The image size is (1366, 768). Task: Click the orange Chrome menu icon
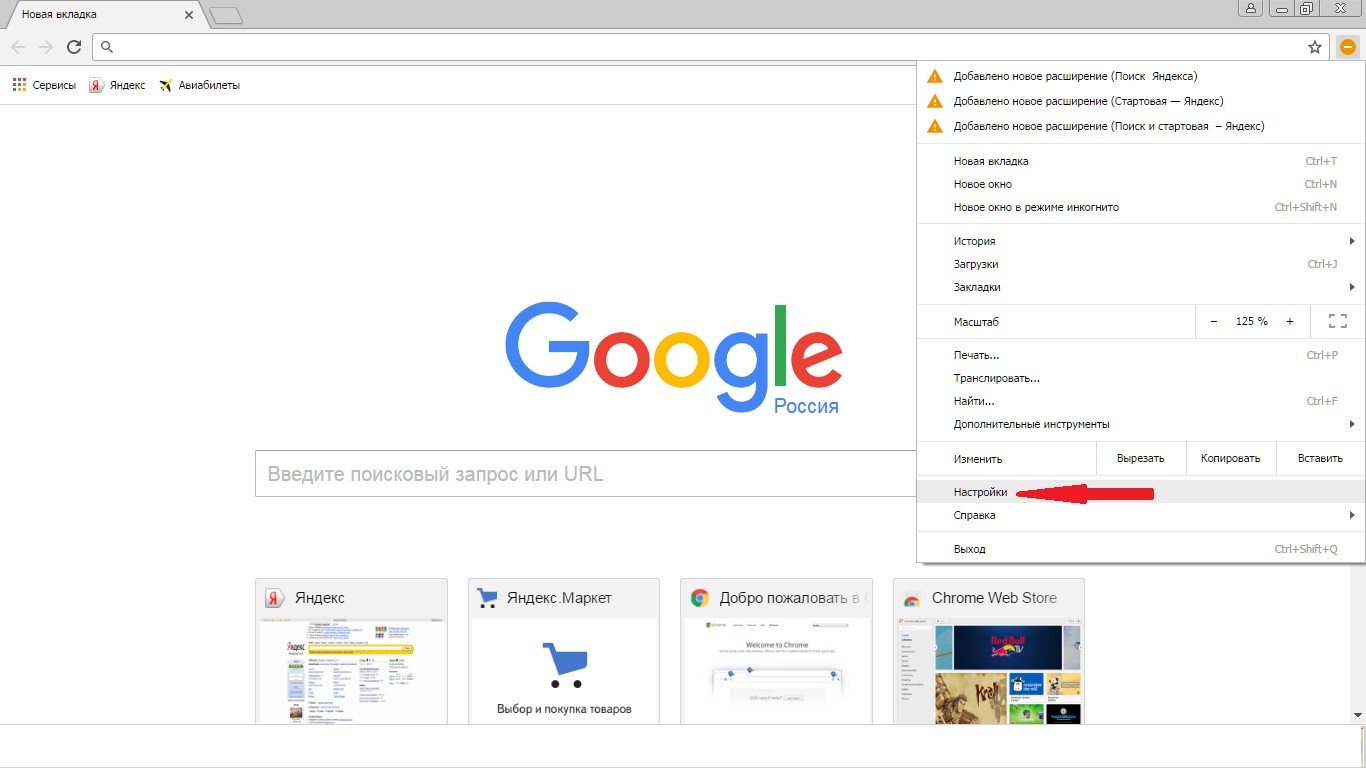click(1347, 47)
